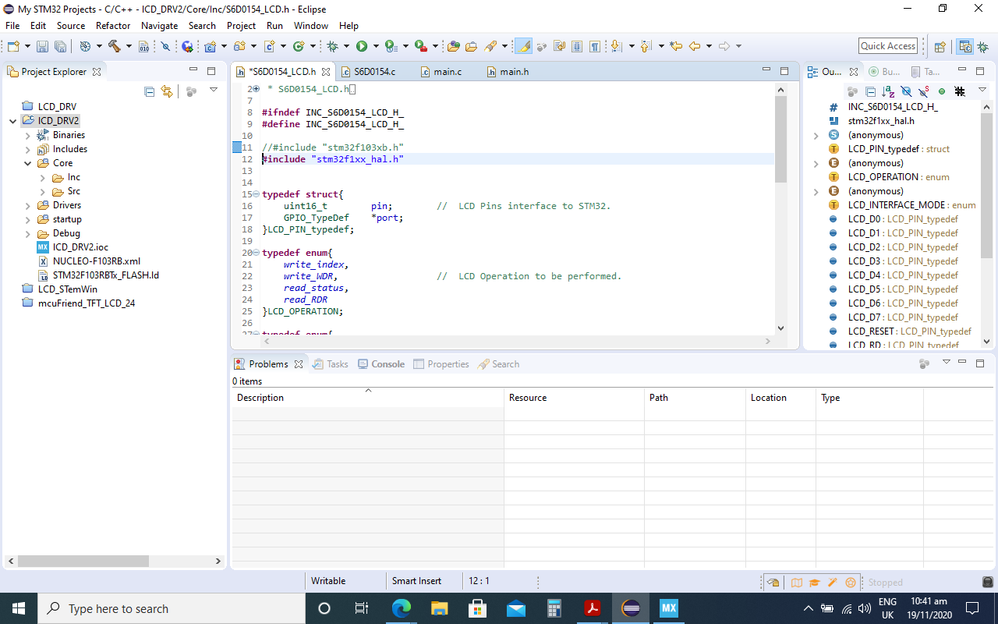This screenshot has width=998, height=624.
Task: Click the Open Perspective icon
Action: pyautogui.click(x=939, y=46)
